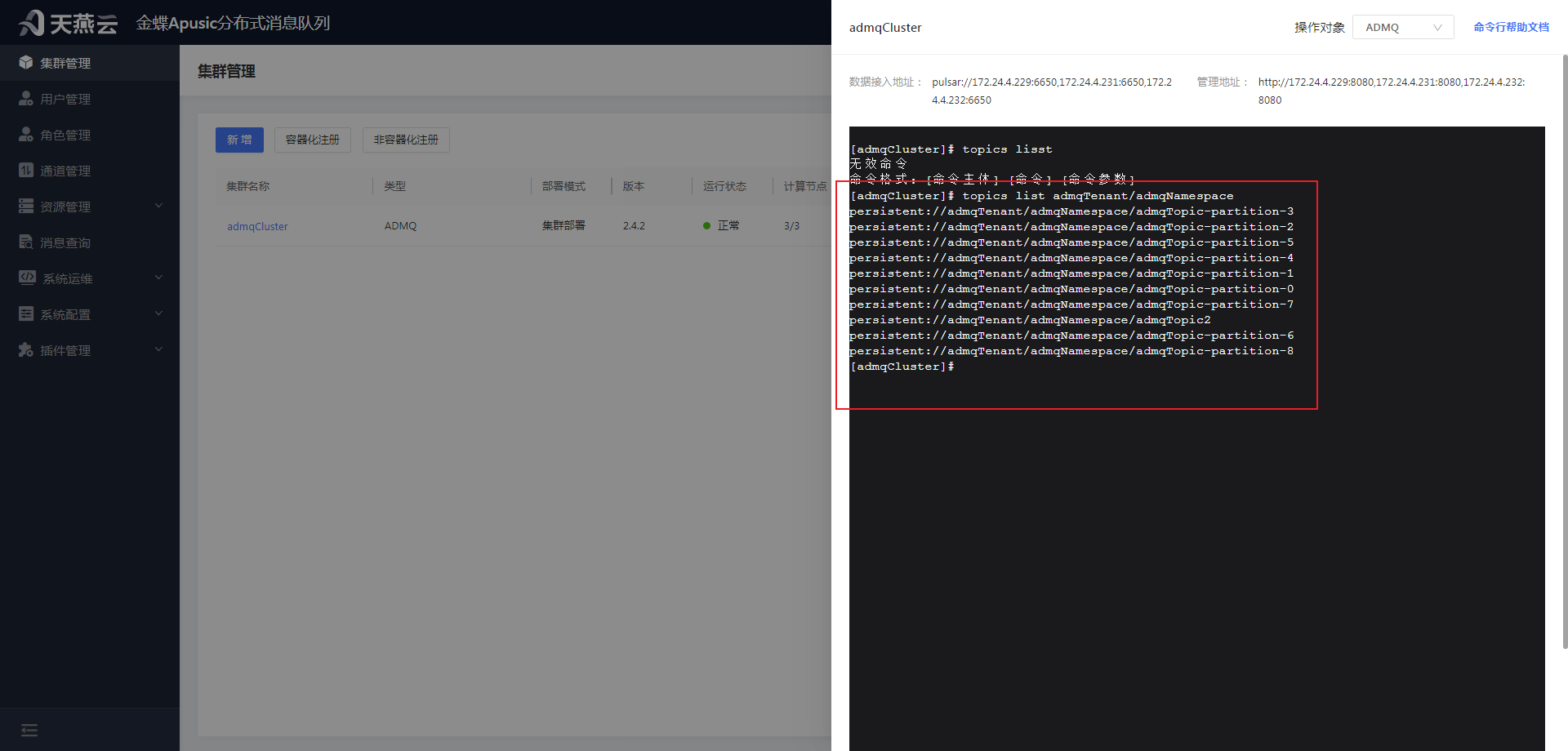Click the 资源管理 server icon
The width and height of the screenshot is (1568, 751).
26,207
